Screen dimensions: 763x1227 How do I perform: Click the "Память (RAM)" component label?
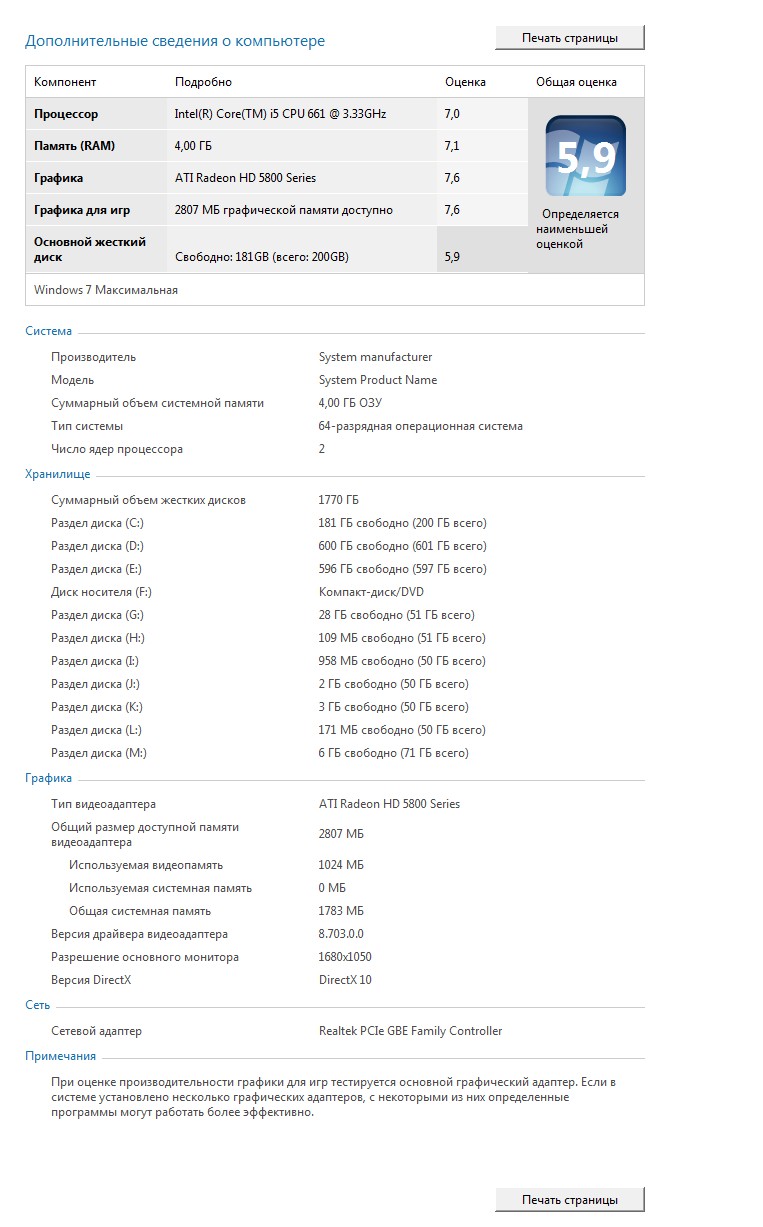click(x=74, y=146)
